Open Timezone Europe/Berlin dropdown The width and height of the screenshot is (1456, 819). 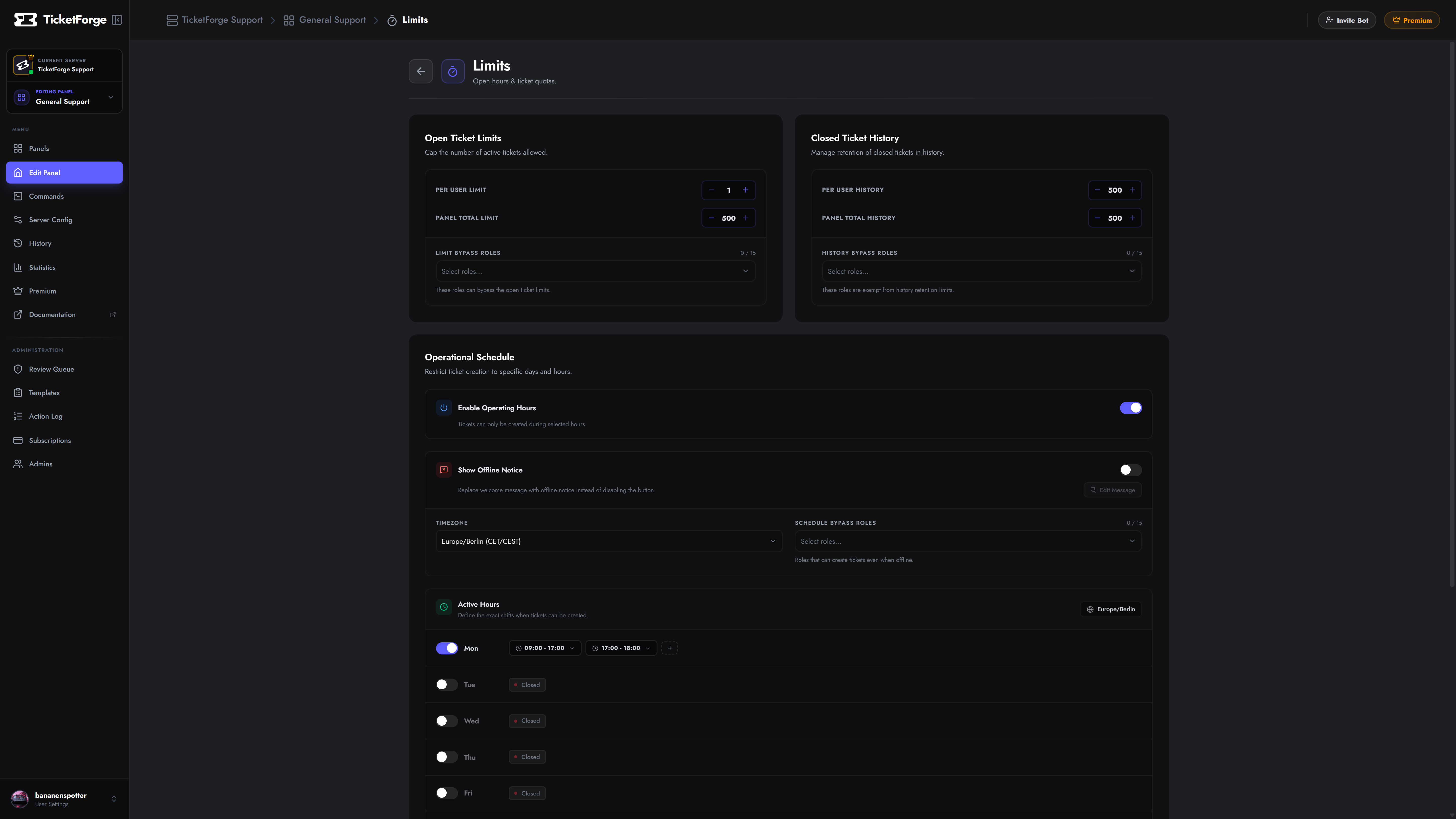609,541
